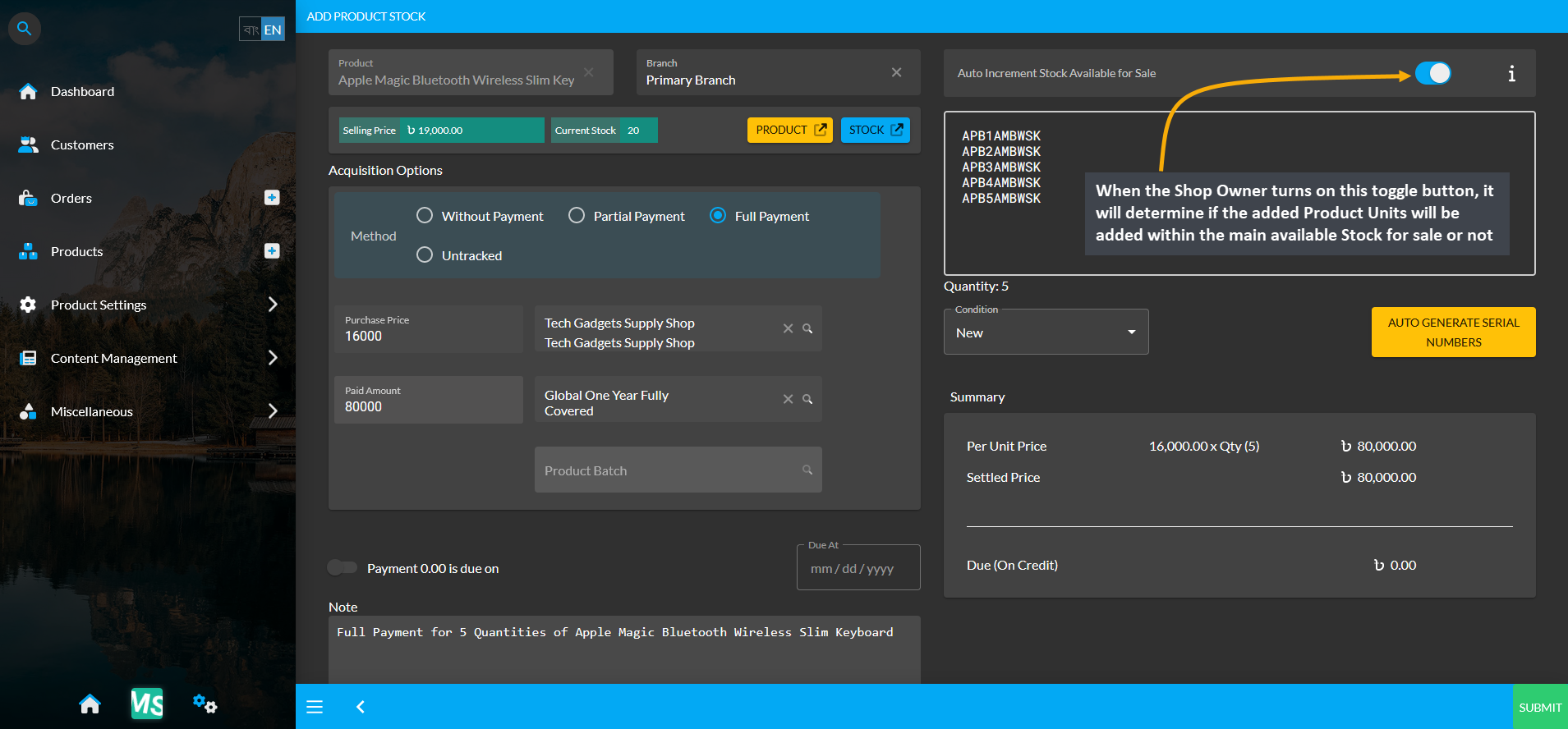Go to Products menu
The height and width of the screenshot is (729, 1568).
point(77,251)
